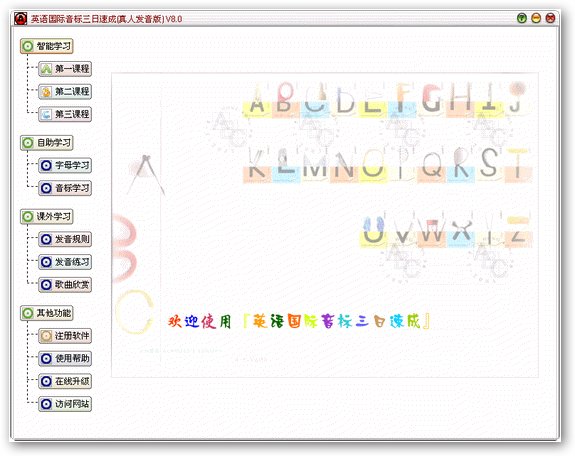The width and height of the screenshot is (575, 456).
Task: Click the colorful 欢迎使用 welcome text
Action: (200, 322)
